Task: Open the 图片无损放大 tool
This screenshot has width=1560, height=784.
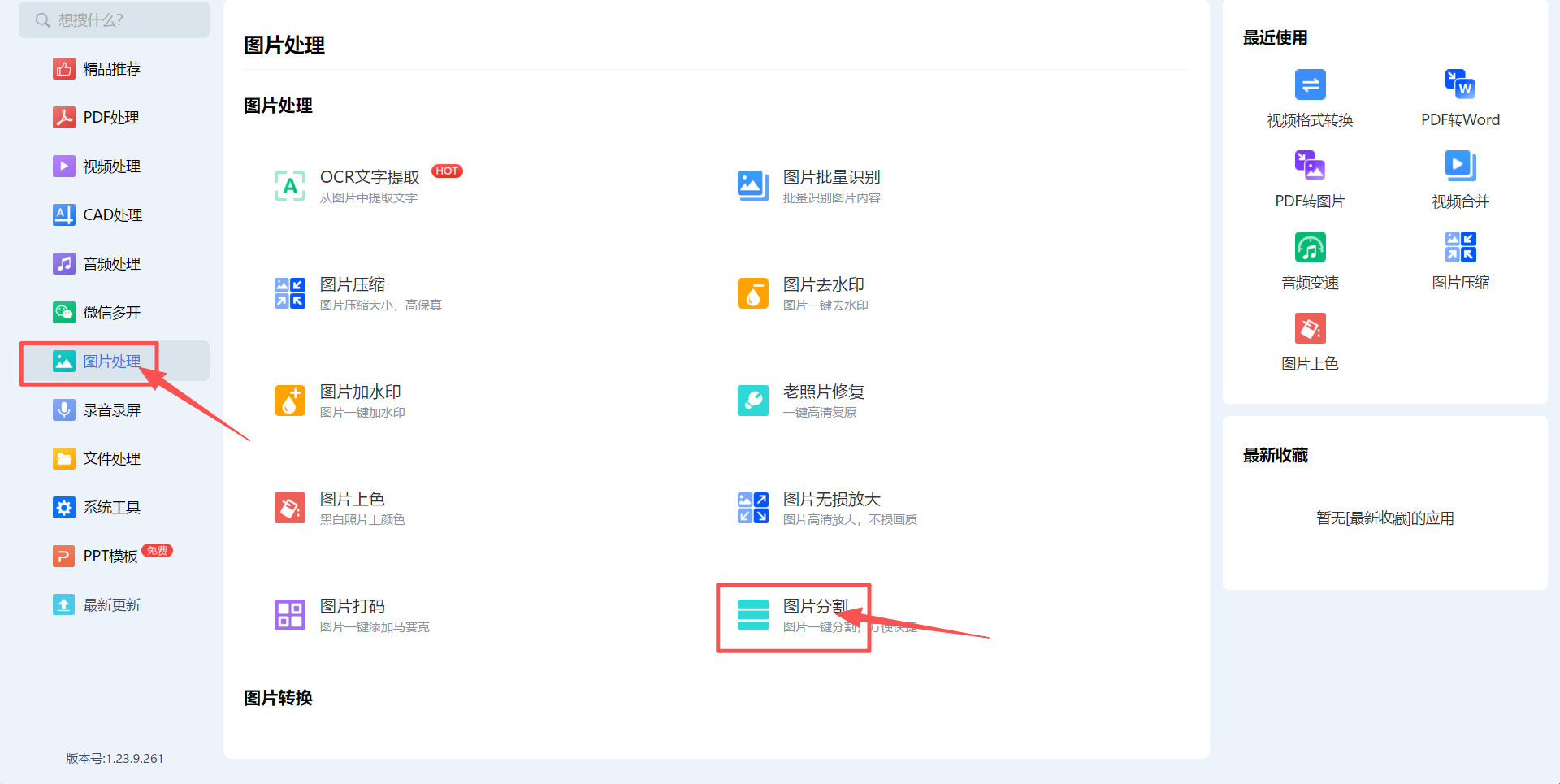Action: click(x=827, y=508)
